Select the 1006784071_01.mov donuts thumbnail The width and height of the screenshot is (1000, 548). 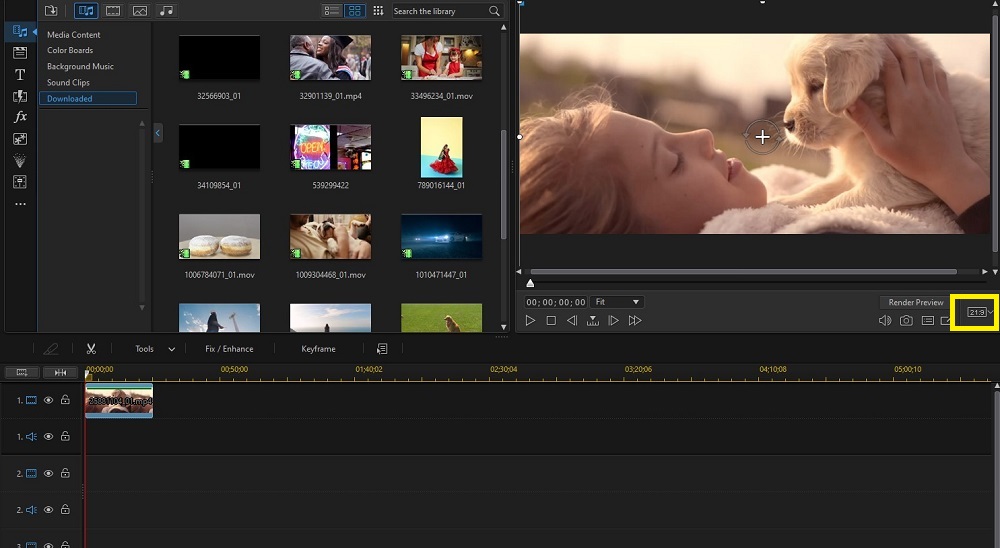(x=219, y=236)
